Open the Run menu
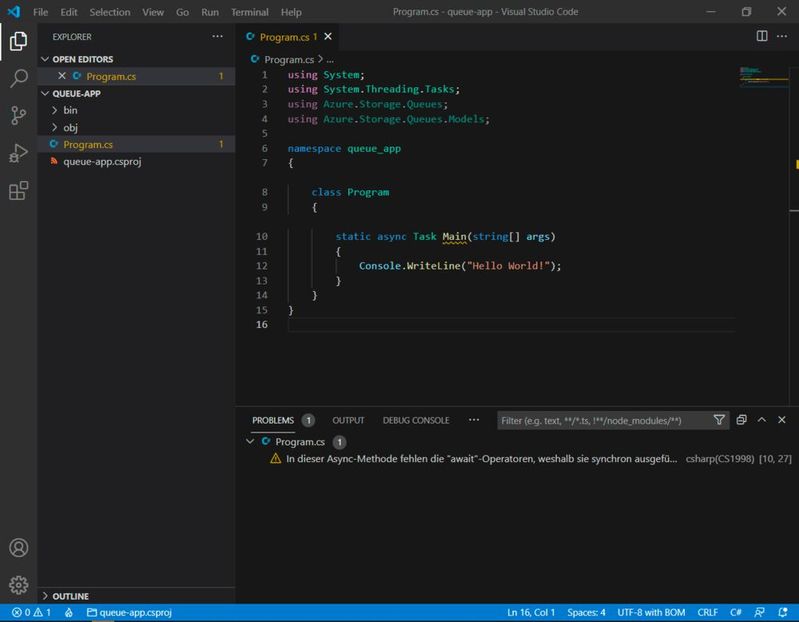 (210, 12)
